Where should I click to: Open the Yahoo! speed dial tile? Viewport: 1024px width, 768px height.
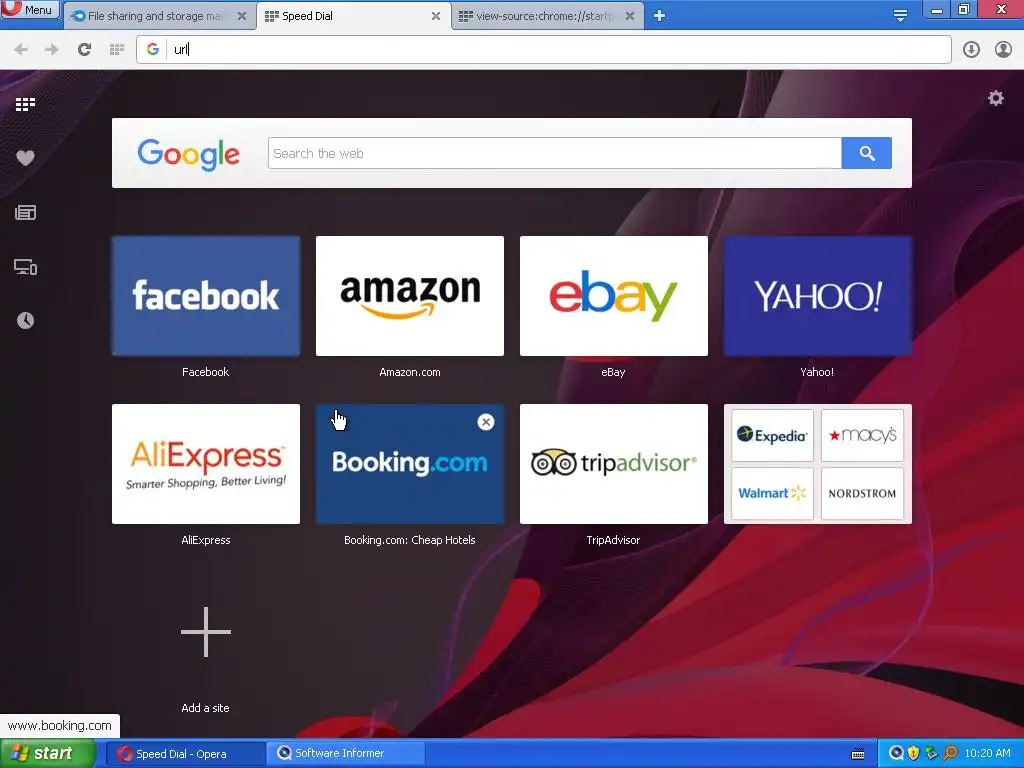(818, 296)
